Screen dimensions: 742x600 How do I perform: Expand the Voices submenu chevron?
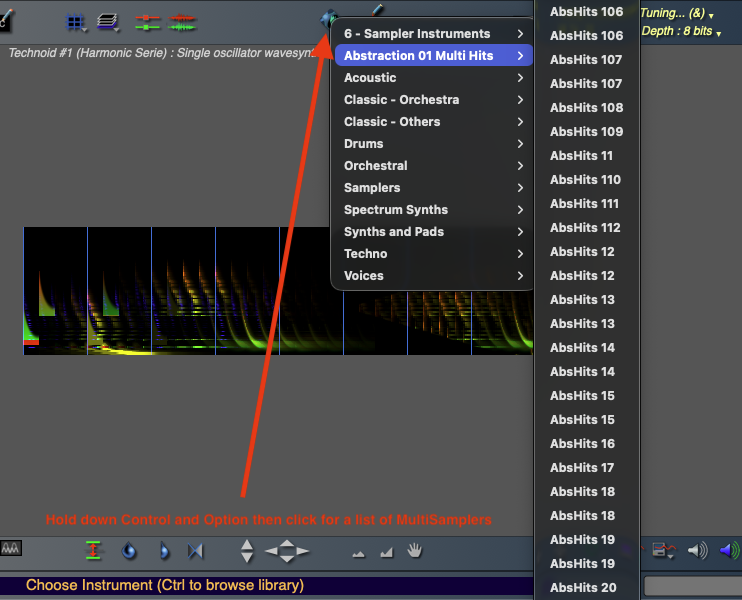pos(520,276)
